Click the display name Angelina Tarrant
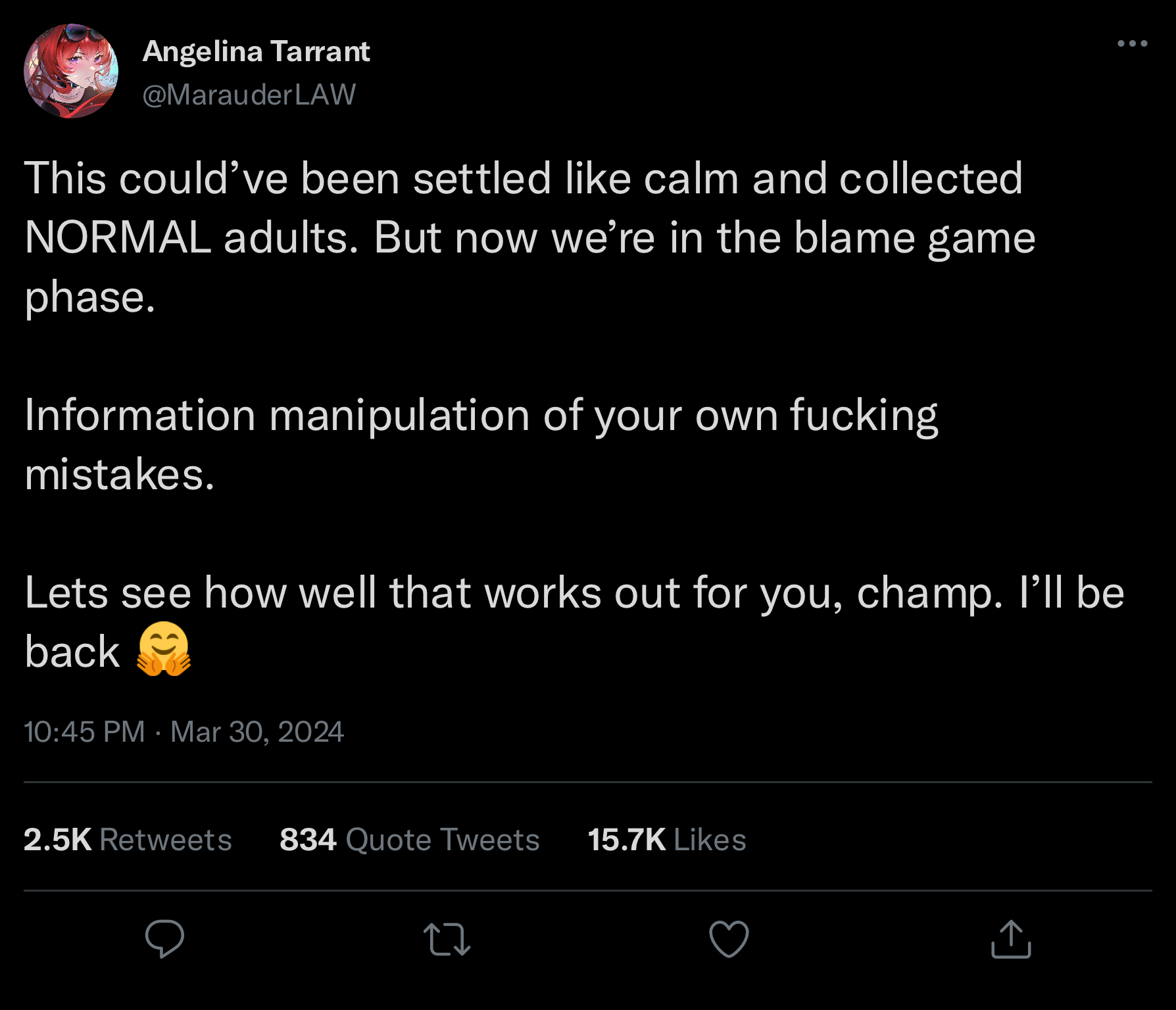The image size is (1176, 1010). pyautogui.click(x=256, y=51)
